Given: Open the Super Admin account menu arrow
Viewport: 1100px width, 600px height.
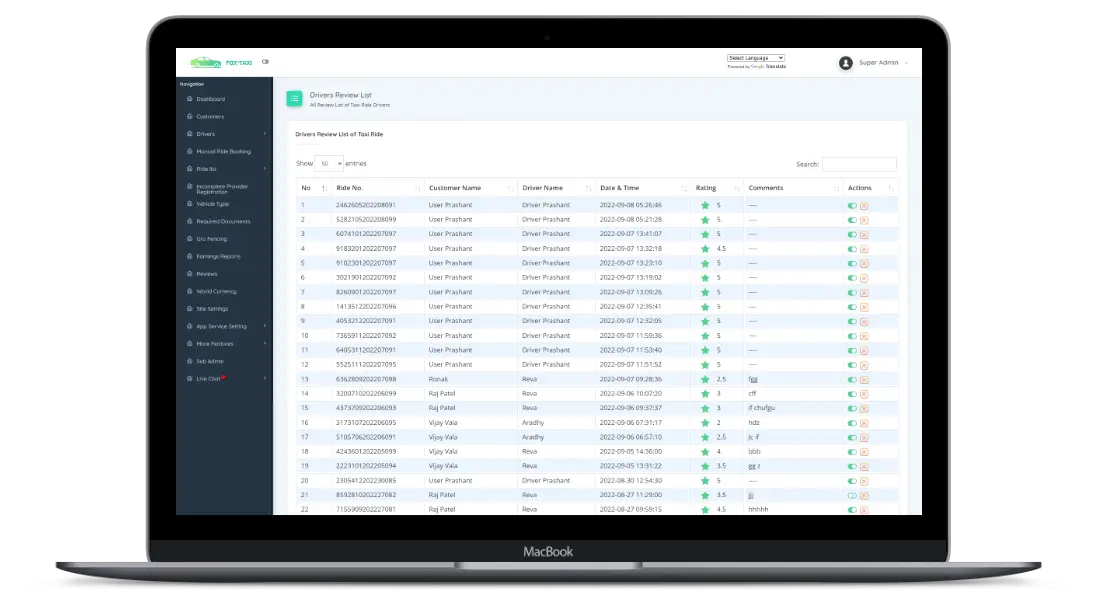Looking at the screenshot, I should pos(906,63).
